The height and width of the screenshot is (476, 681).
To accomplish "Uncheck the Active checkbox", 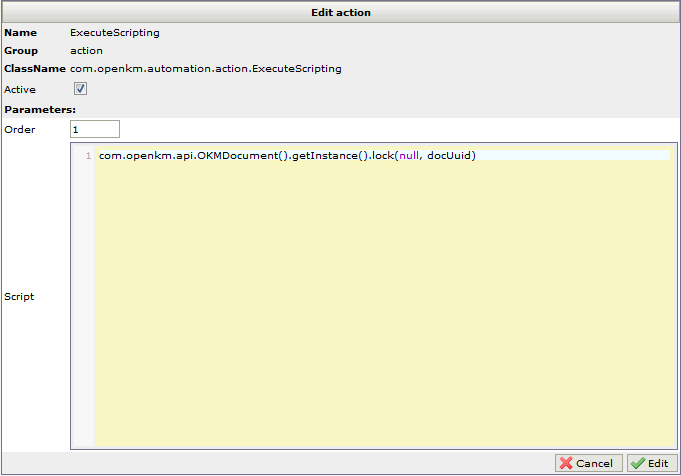I will (x=80, y=89).
